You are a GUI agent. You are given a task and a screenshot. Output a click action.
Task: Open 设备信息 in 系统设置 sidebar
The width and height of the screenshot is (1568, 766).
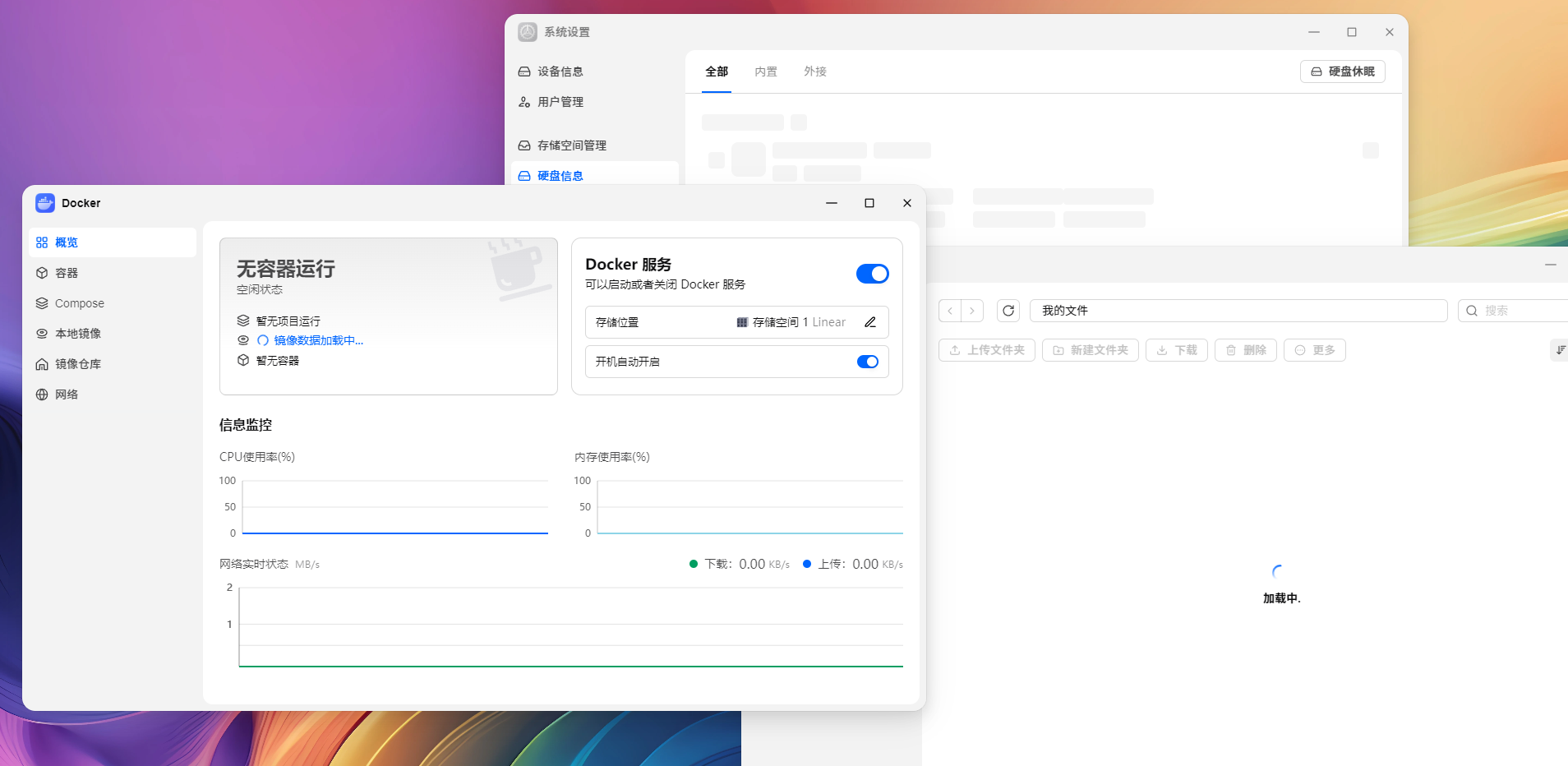click(x=595, y=72)
